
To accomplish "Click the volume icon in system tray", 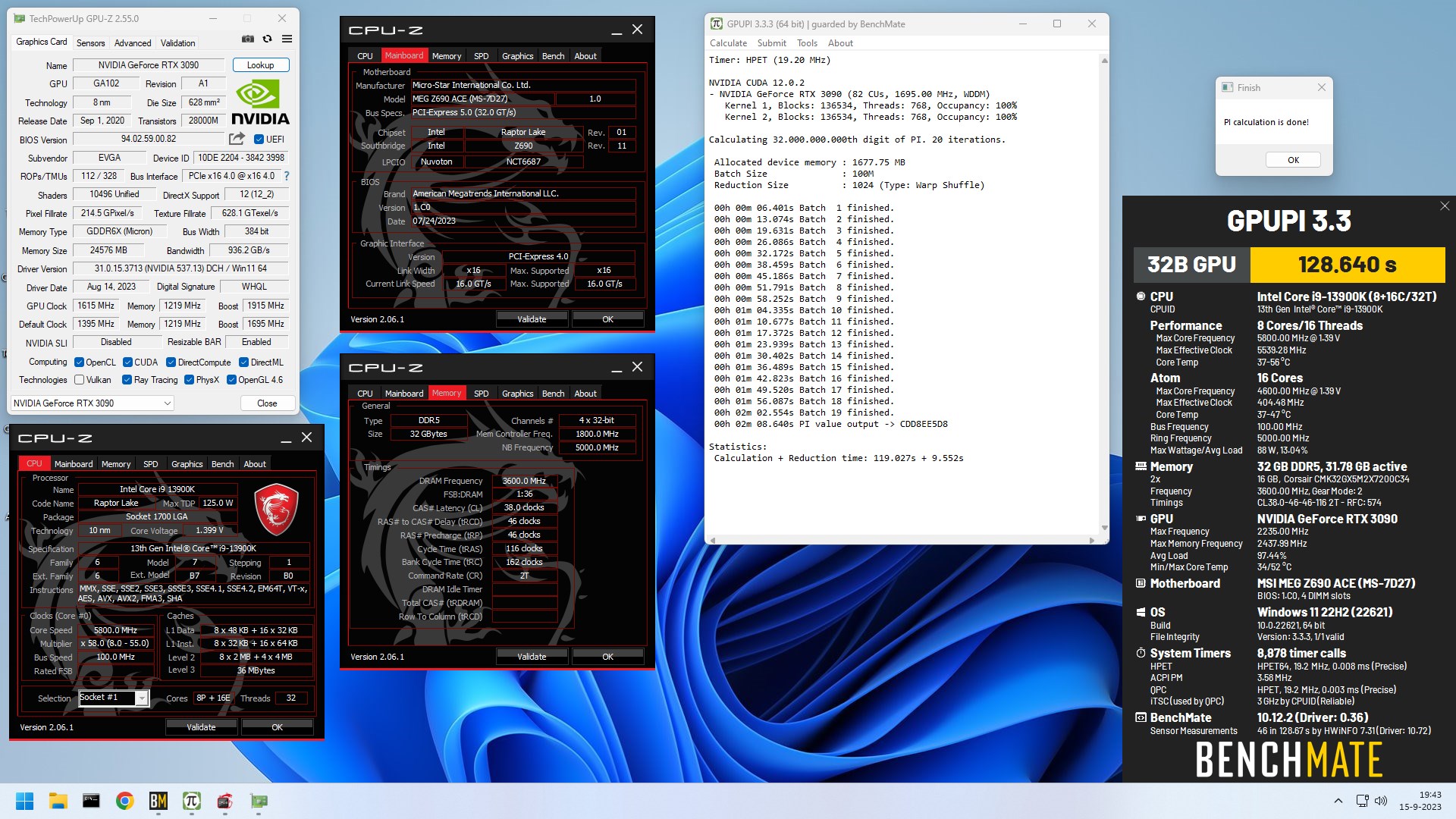I will [x=1381, y=801].
